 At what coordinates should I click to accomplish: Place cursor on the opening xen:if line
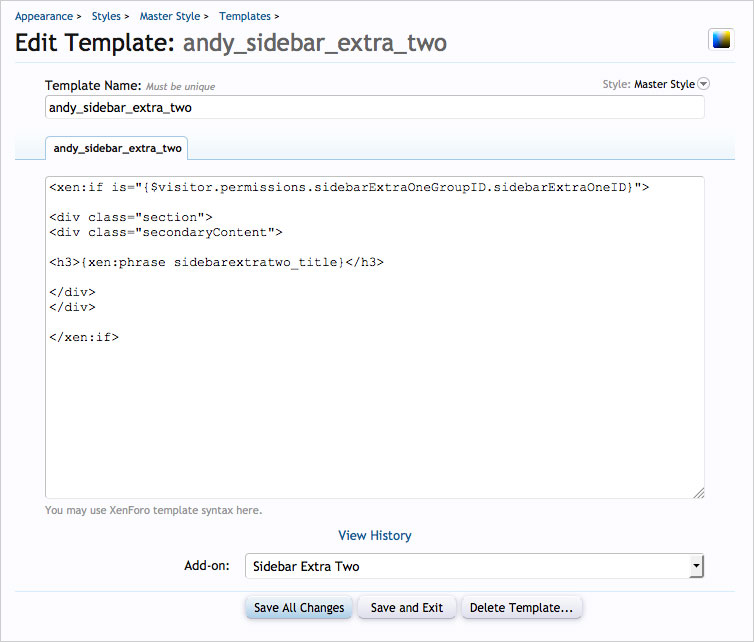pyautogui.click(x=349, y=187)
